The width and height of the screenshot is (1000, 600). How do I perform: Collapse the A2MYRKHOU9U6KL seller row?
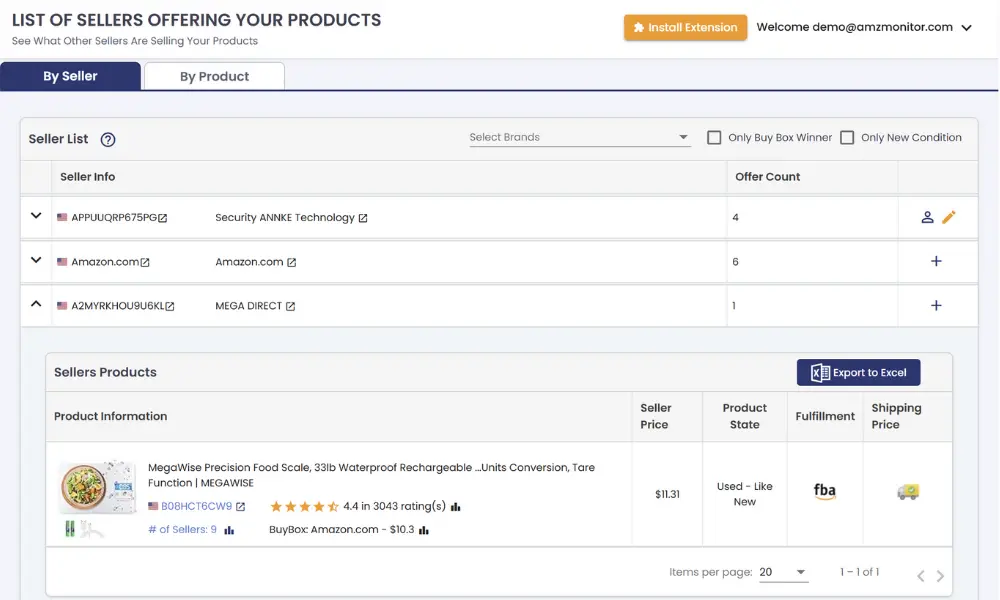pyautogui.click(x=36, y=304)
